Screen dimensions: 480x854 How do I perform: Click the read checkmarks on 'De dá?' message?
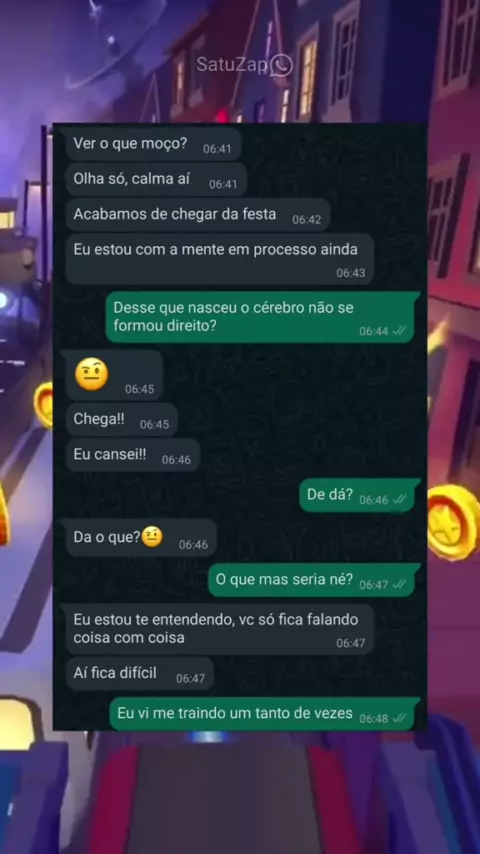coord(400,499)
